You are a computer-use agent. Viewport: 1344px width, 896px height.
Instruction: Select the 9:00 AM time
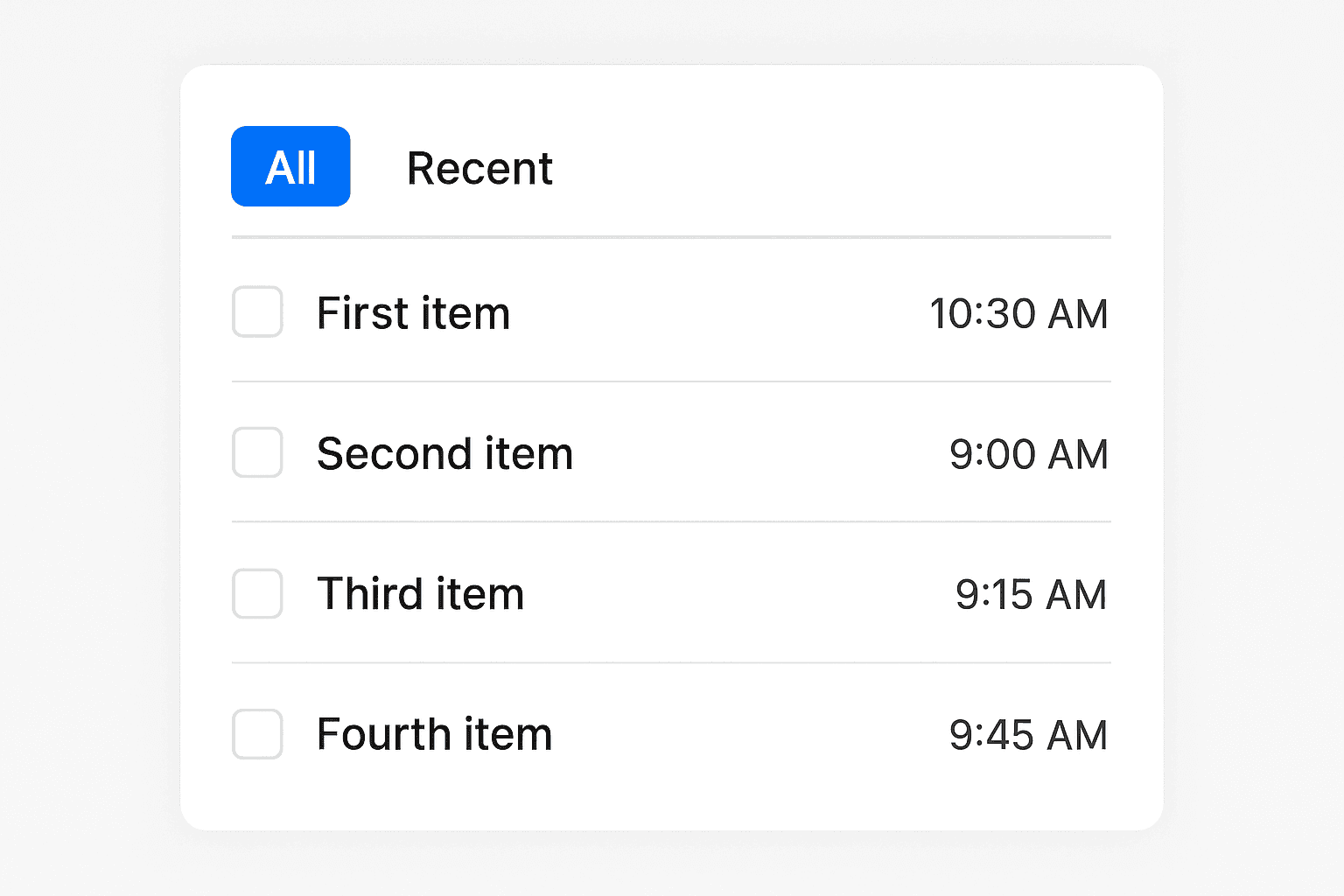coord(1028,454)
